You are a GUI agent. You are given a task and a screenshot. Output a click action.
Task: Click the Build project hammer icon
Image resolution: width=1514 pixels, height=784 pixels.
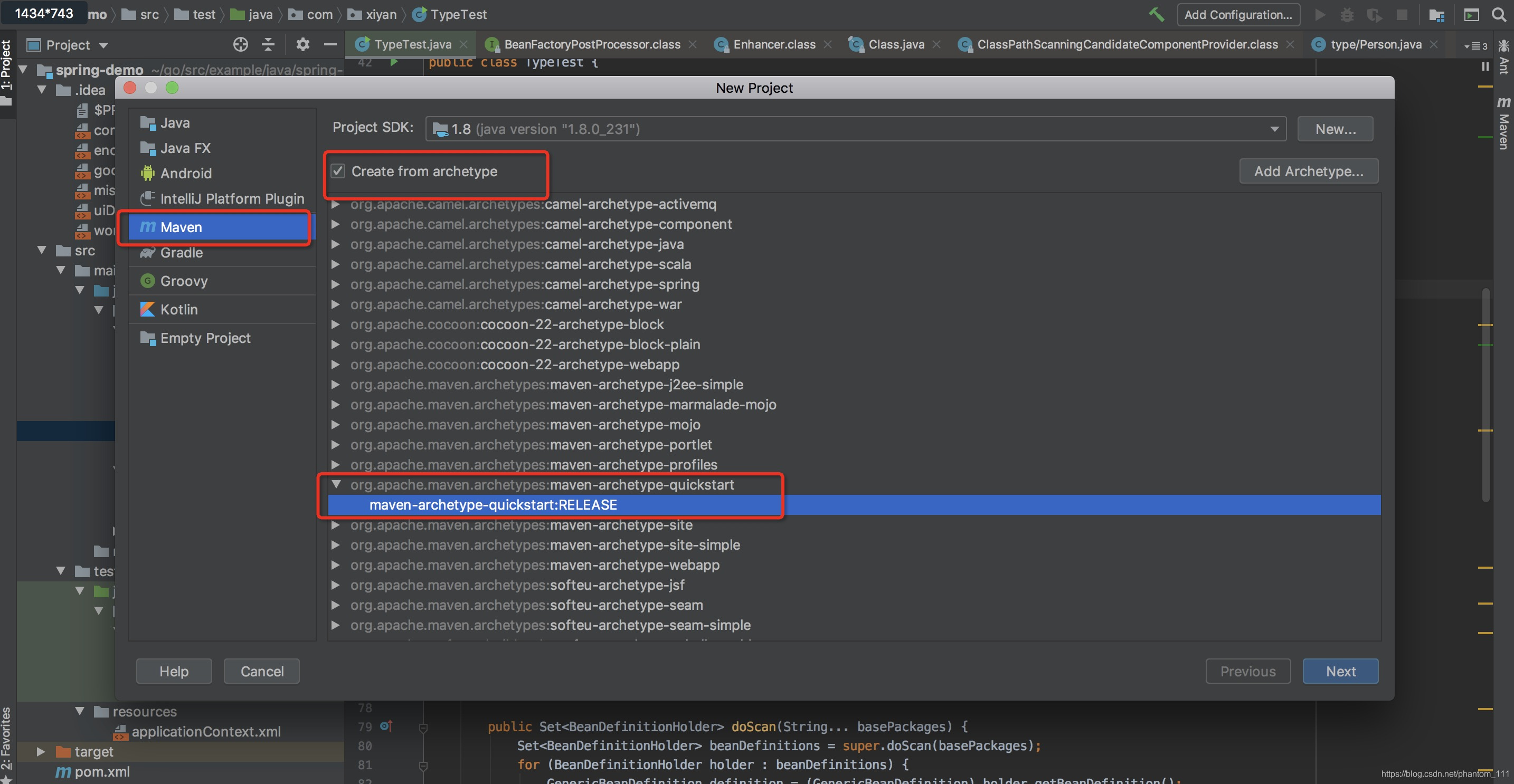(x=1156, y=14)
